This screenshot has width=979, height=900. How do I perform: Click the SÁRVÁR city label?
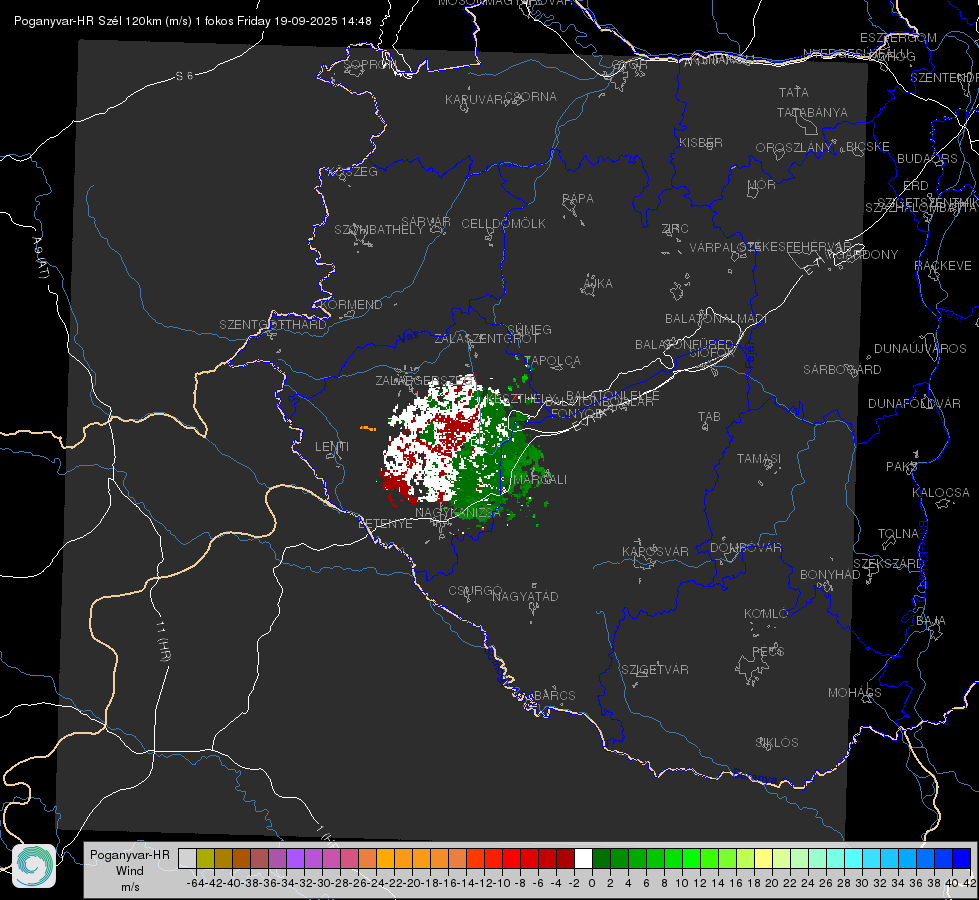[426, 222]
